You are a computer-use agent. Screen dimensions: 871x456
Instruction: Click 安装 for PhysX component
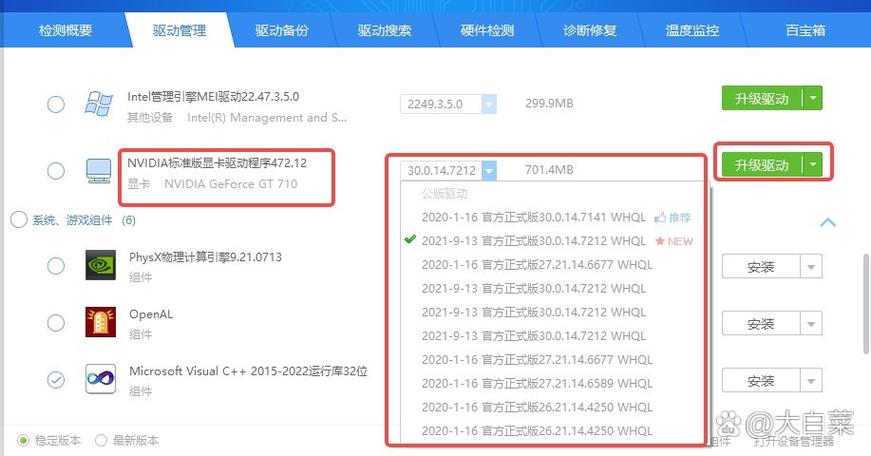pos(761,267)
